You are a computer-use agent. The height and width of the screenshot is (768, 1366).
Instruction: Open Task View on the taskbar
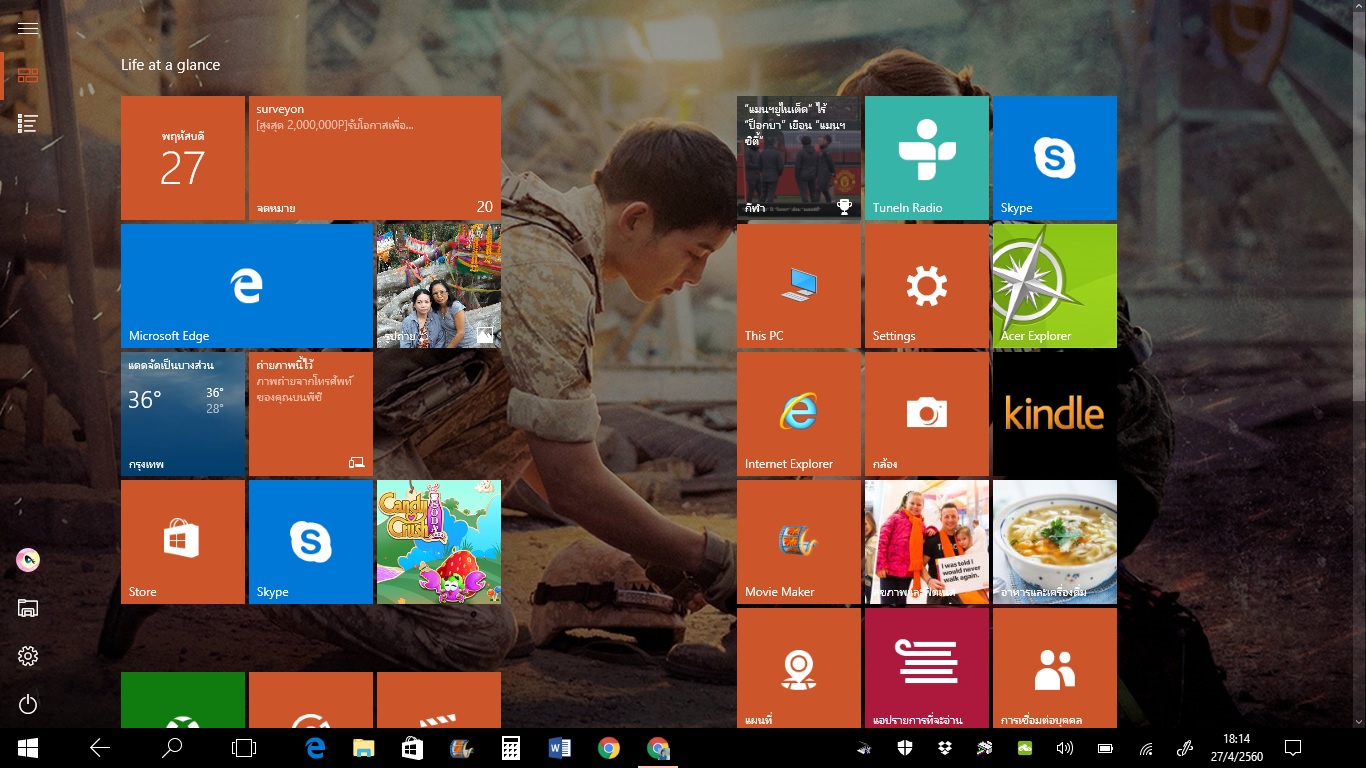click(x=244, y=748)
